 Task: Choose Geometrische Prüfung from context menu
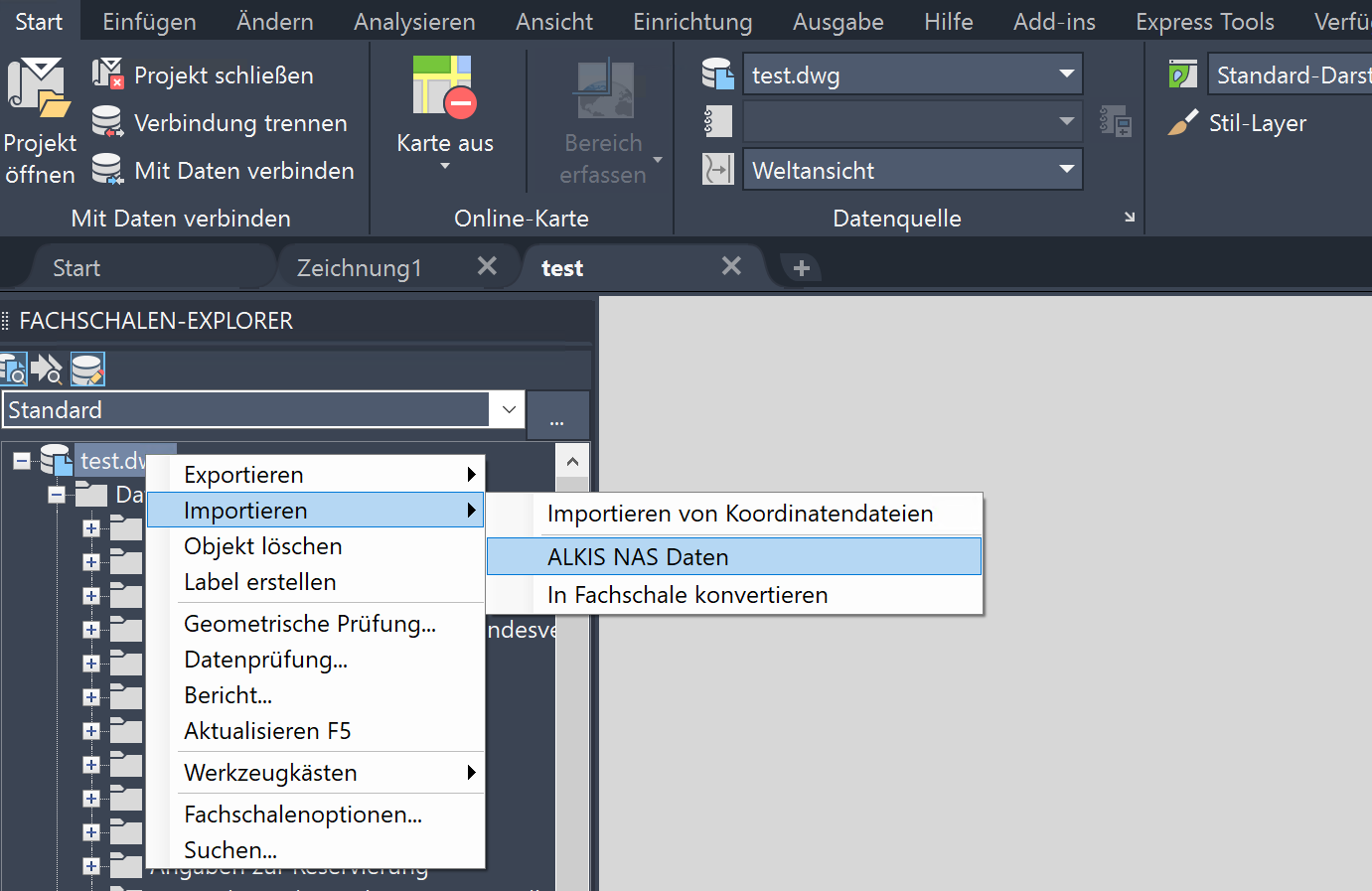[x=310, y=624]
